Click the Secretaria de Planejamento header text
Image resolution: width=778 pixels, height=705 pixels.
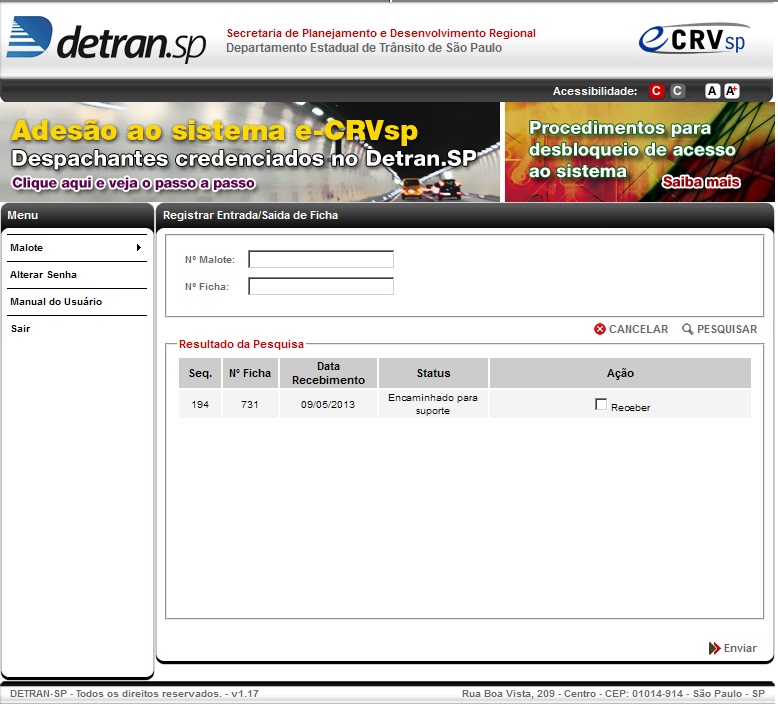(x=381, y=33)
